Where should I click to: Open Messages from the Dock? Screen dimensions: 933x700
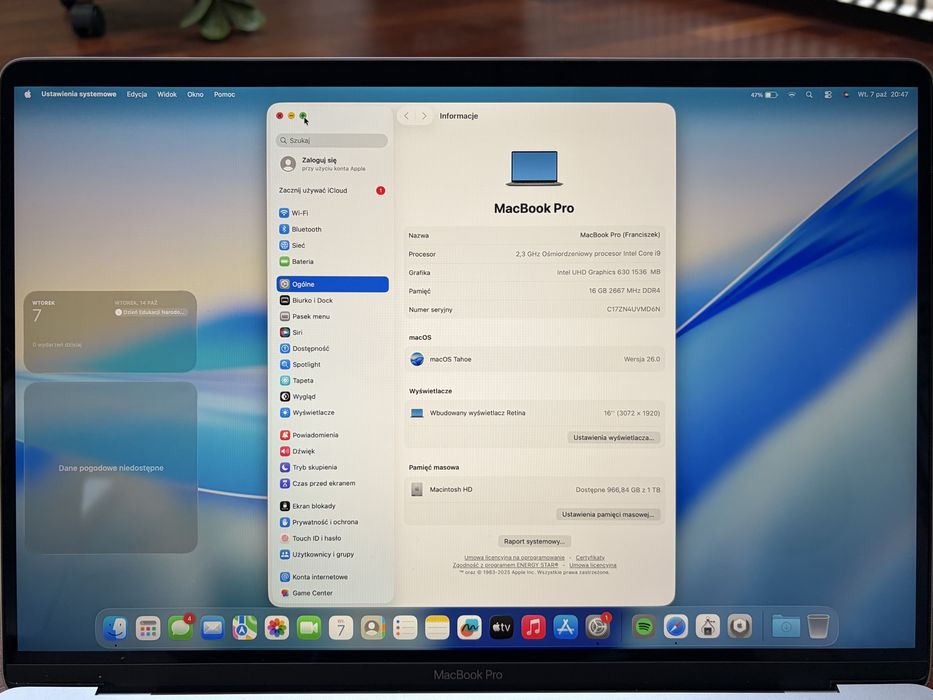[180, 627]
